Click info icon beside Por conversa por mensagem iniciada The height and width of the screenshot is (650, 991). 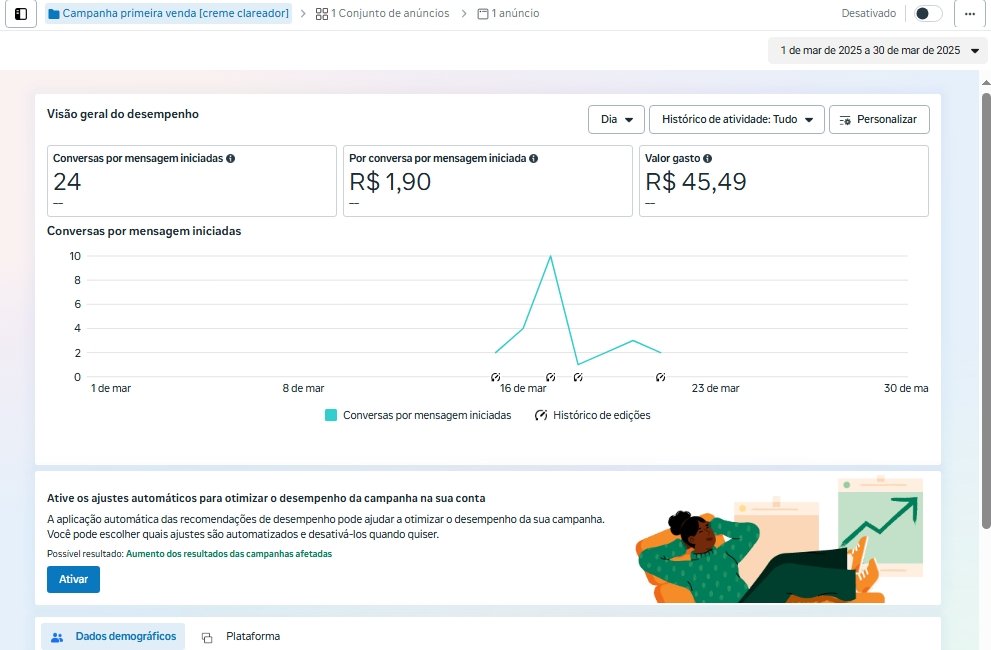533,158
